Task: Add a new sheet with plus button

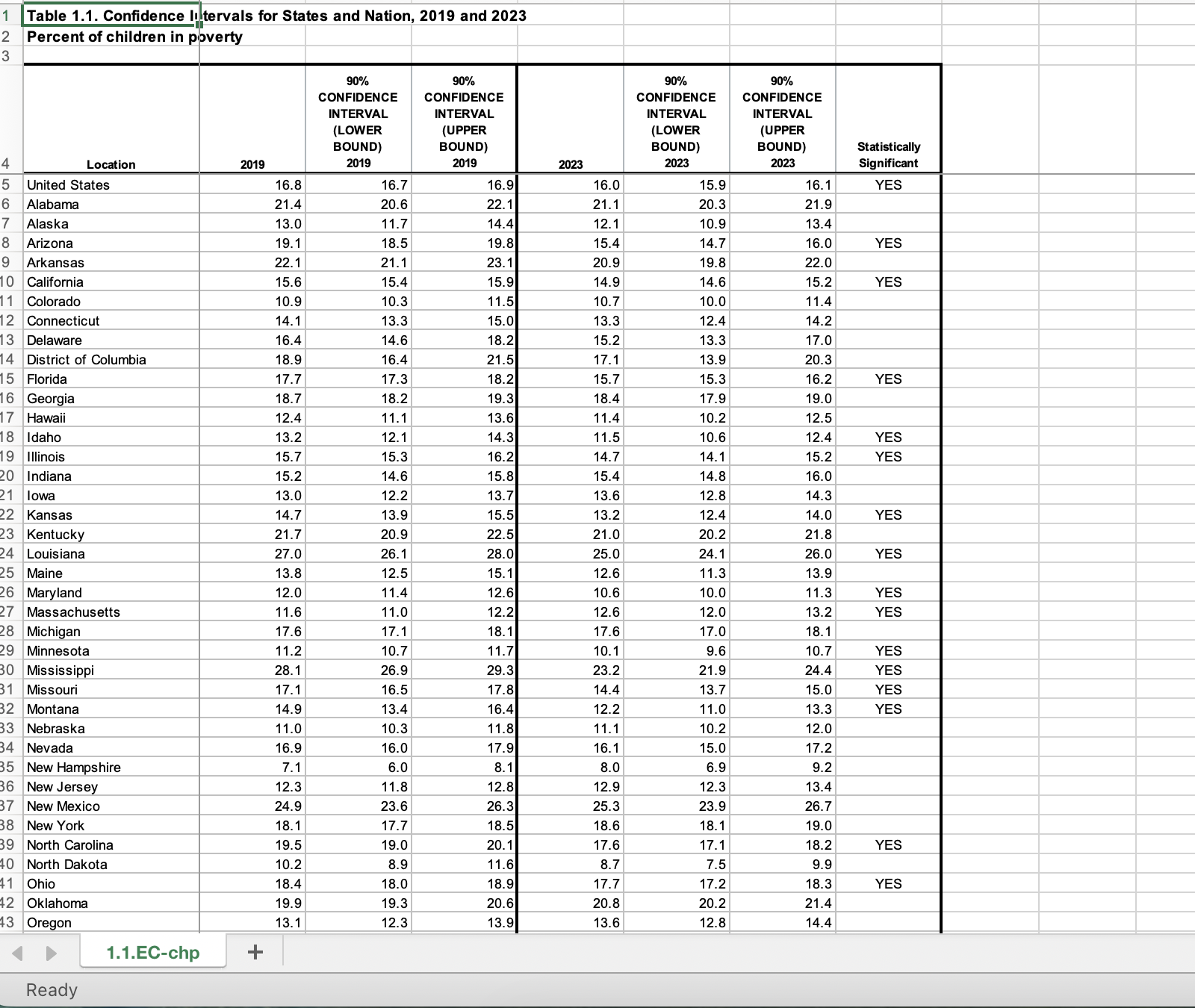Action: coord(255,952)
